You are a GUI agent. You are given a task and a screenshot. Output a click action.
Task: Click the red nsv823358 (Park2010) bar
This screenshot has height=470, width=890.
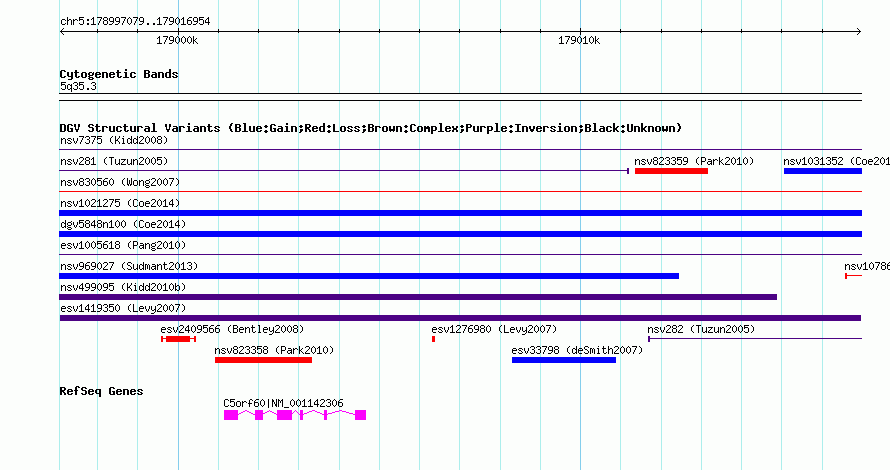coord(263,360)
